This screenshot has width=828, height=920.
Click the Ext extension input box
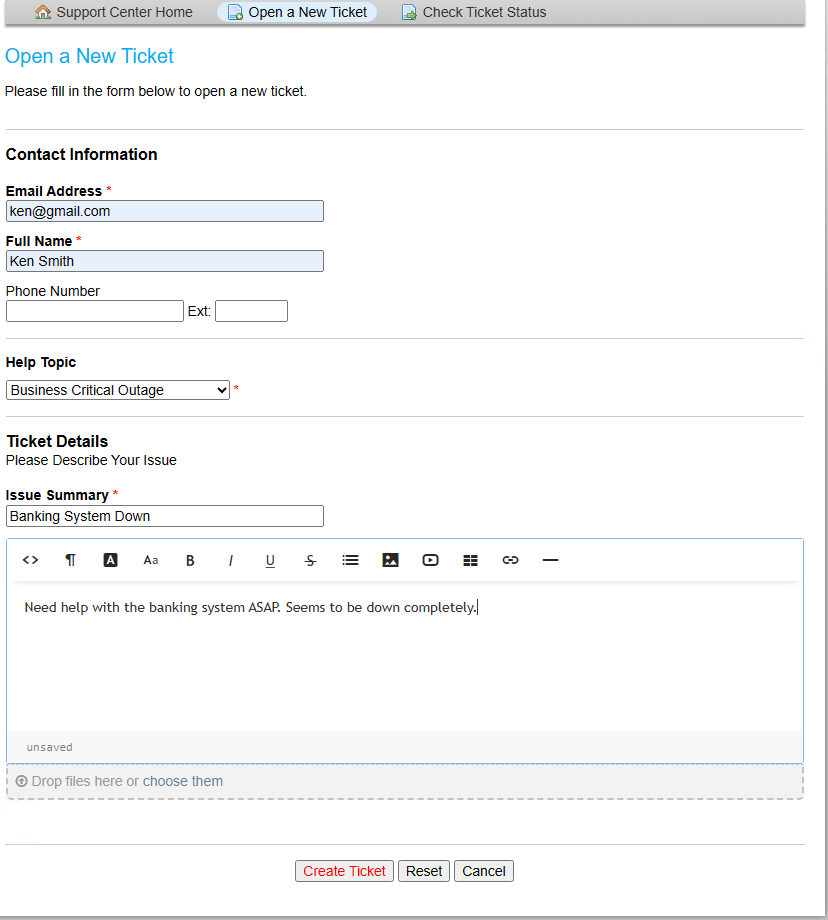tap(251, 311)
